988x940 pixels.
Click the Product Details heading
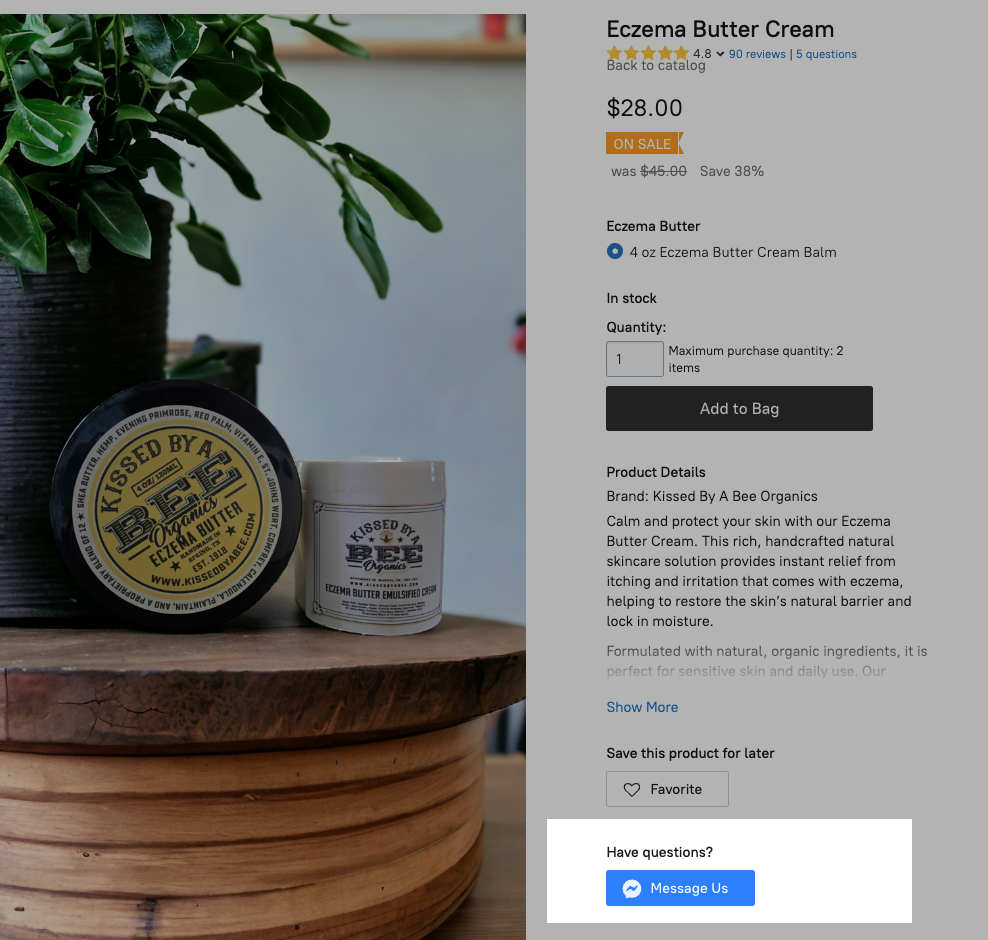point(656,472)
